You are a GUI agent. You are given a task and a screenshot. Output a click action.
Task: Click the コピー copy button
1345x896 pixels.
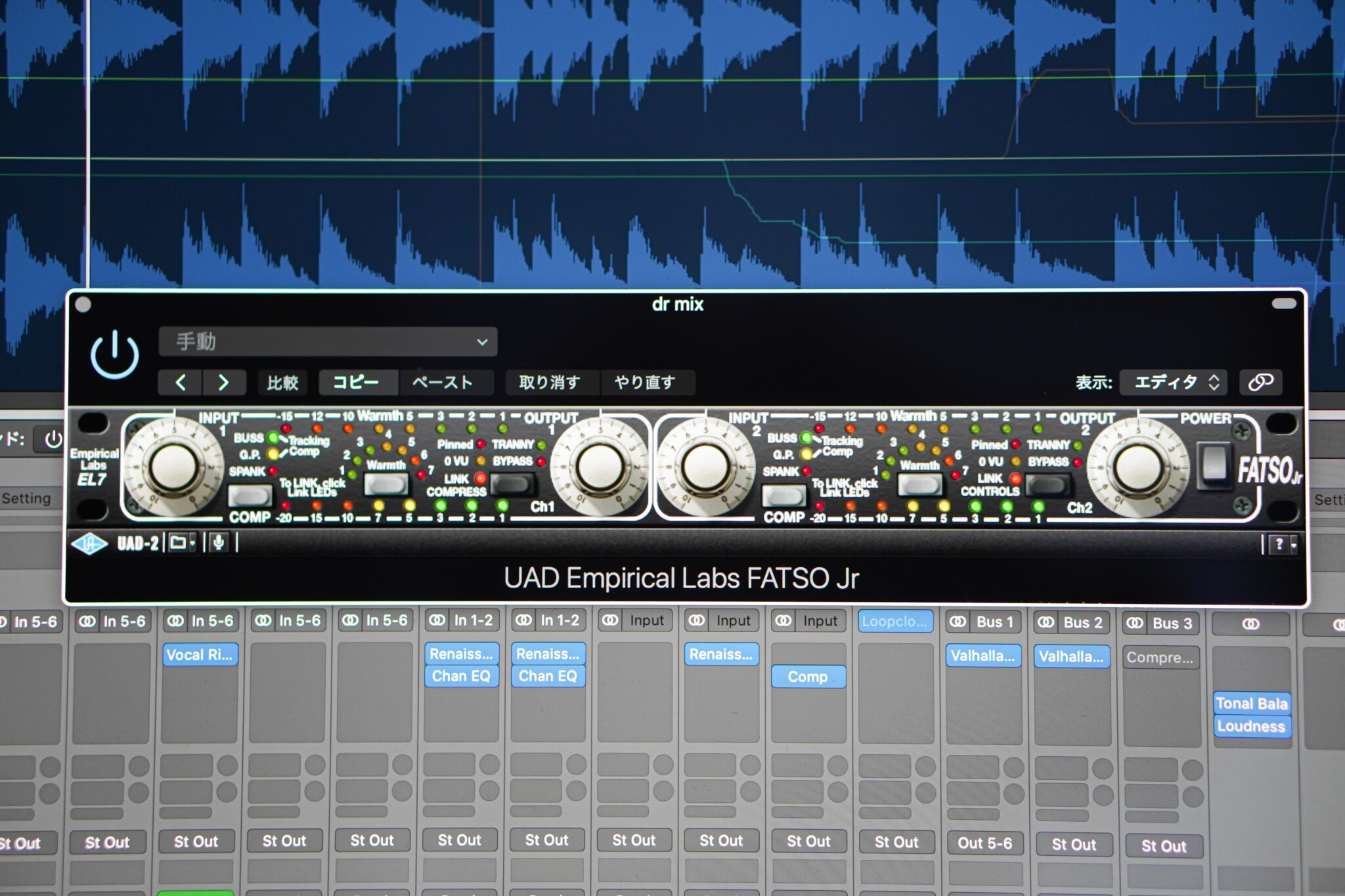click(356, 382)
